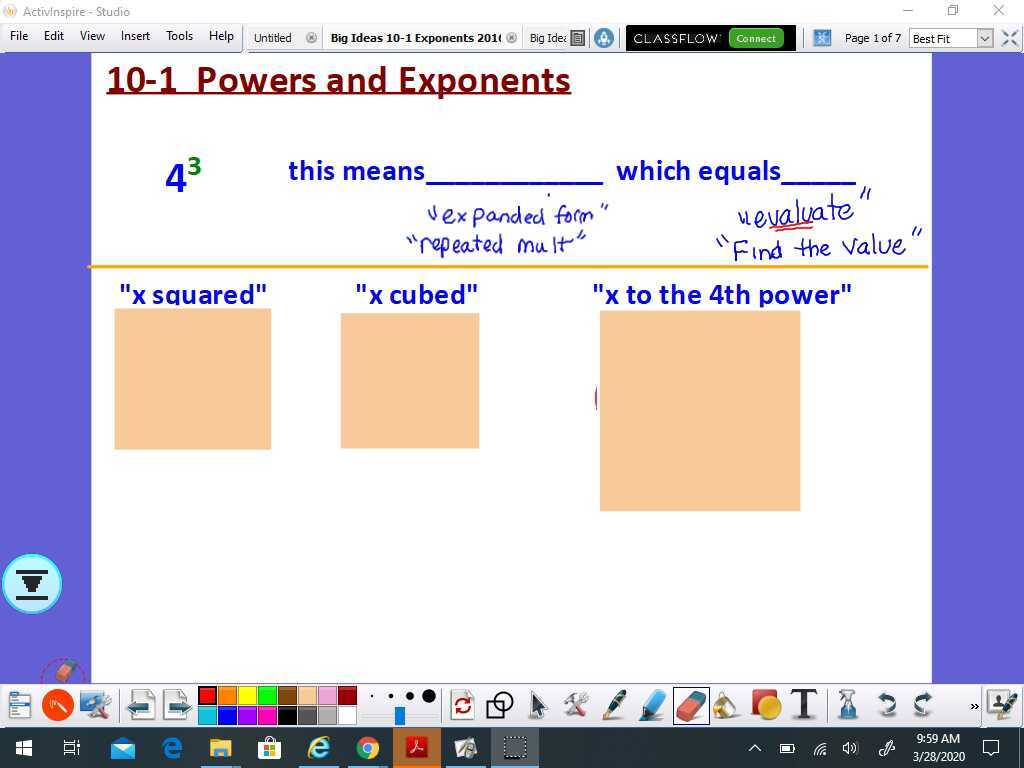Clear the page with the Clear tool
The image size is (1024, 768).
(x=845, y=706)
